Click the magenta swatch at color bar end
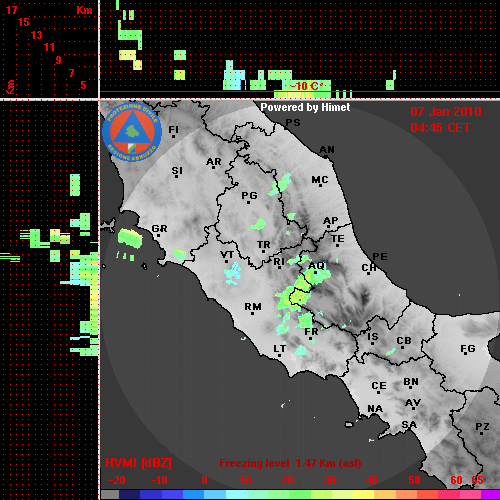500x500 pixels. pos(490,494)
